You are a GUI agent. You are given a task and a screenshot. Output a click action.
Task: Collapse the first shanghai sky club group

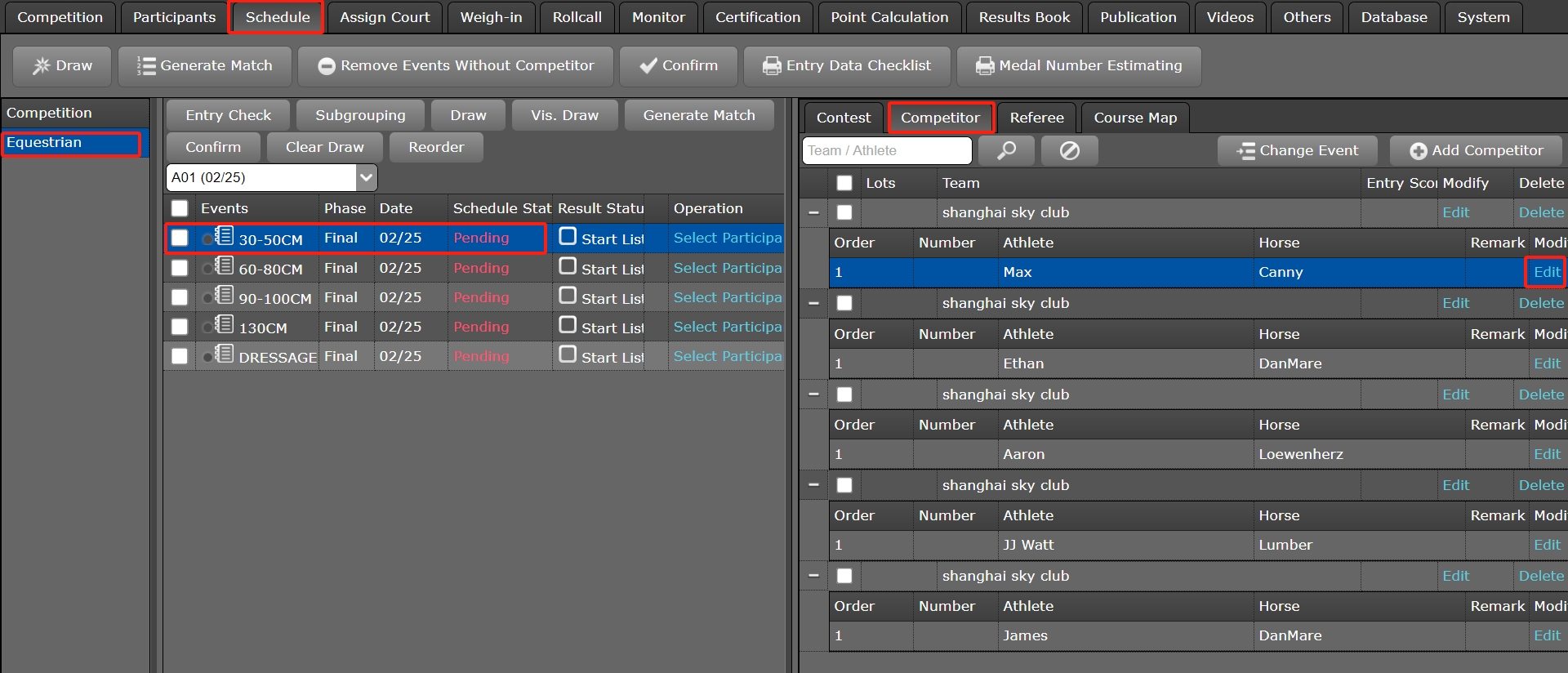[x=813, y=212]
